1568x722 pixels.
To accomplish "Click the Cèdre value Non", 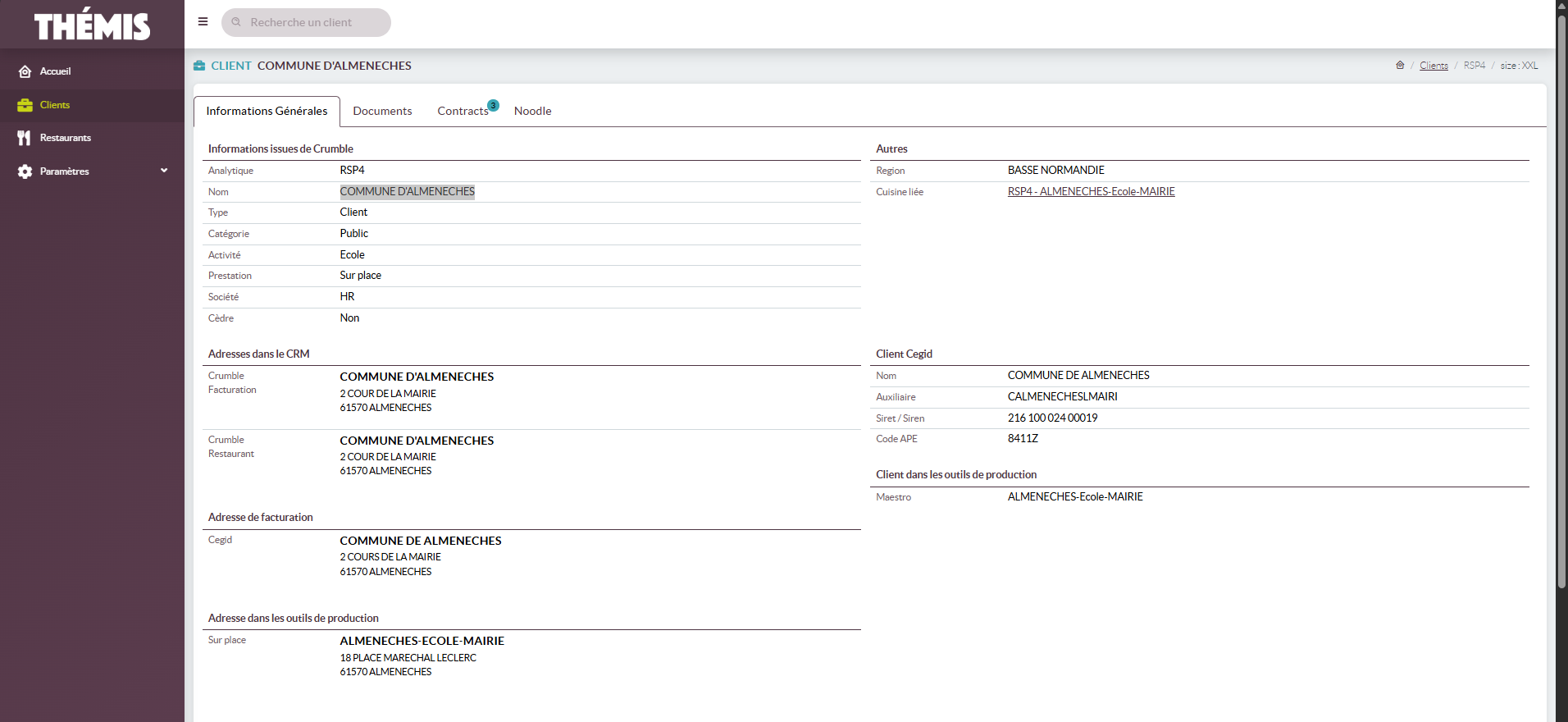I will pyautogui.click(x=349, y=318).
